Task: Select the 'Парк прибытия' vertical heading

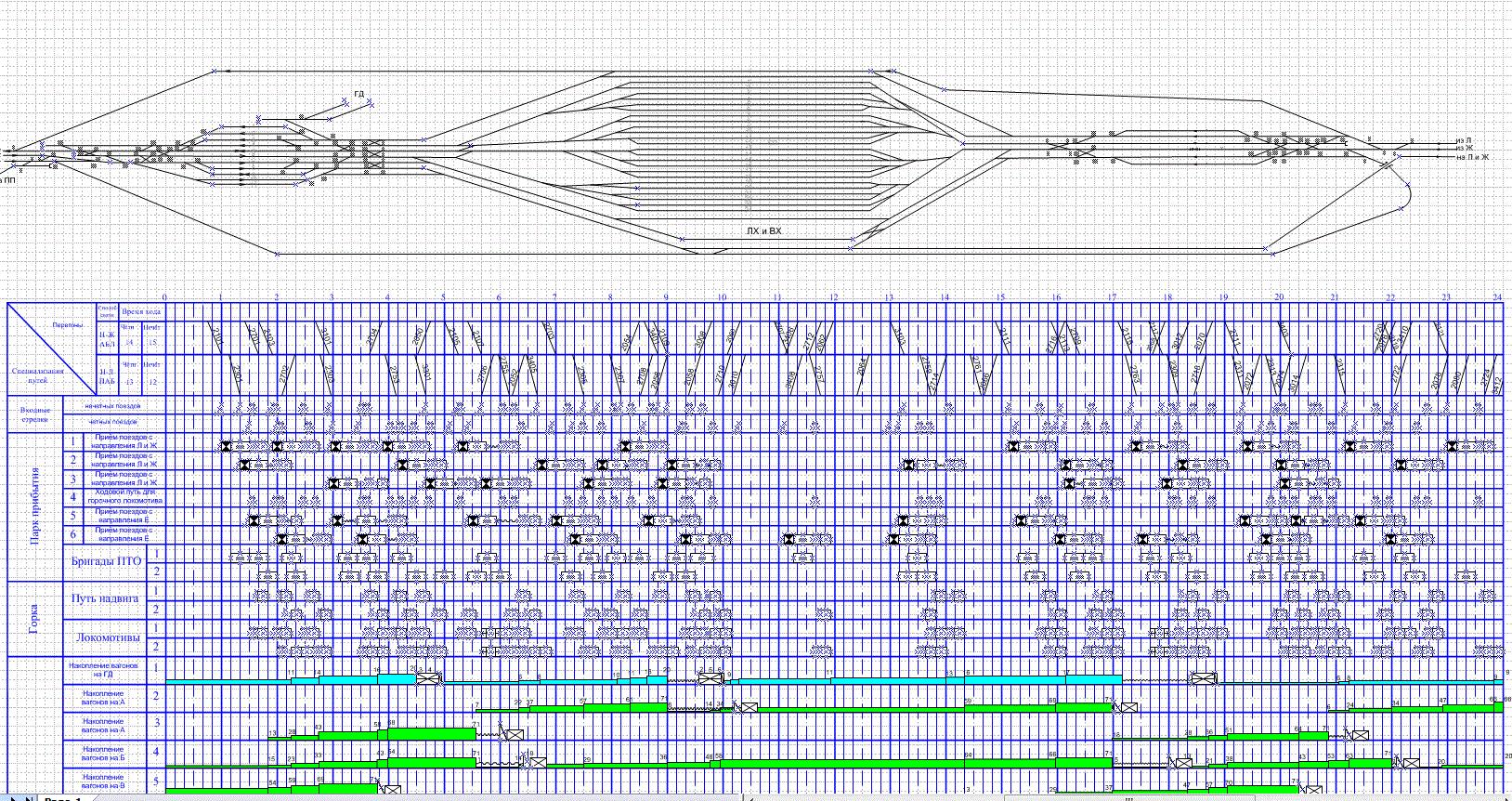Action: 35,506
